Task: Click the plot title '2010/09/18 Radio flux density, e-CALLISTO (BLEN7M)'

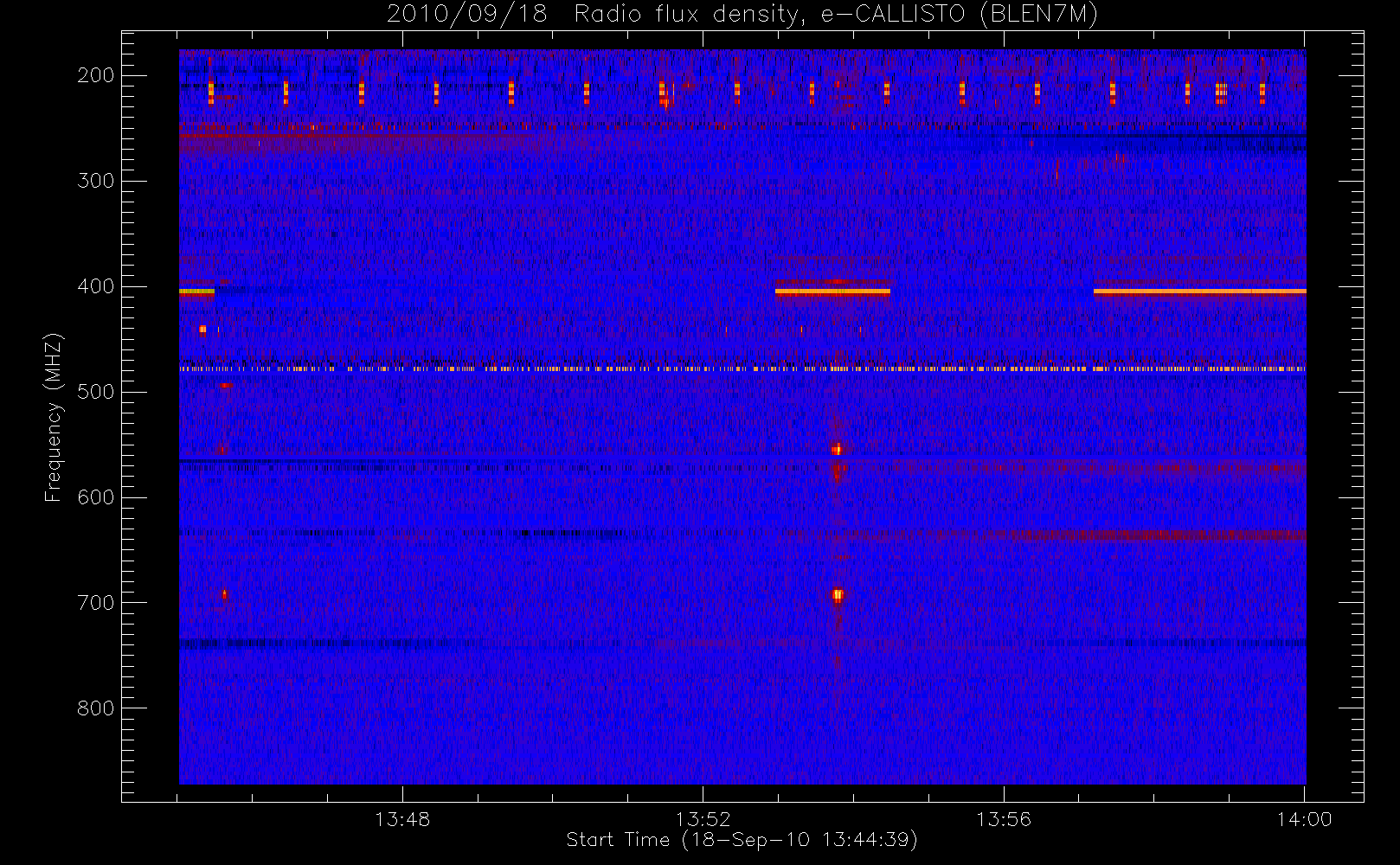Action: [x=742, y=14]
